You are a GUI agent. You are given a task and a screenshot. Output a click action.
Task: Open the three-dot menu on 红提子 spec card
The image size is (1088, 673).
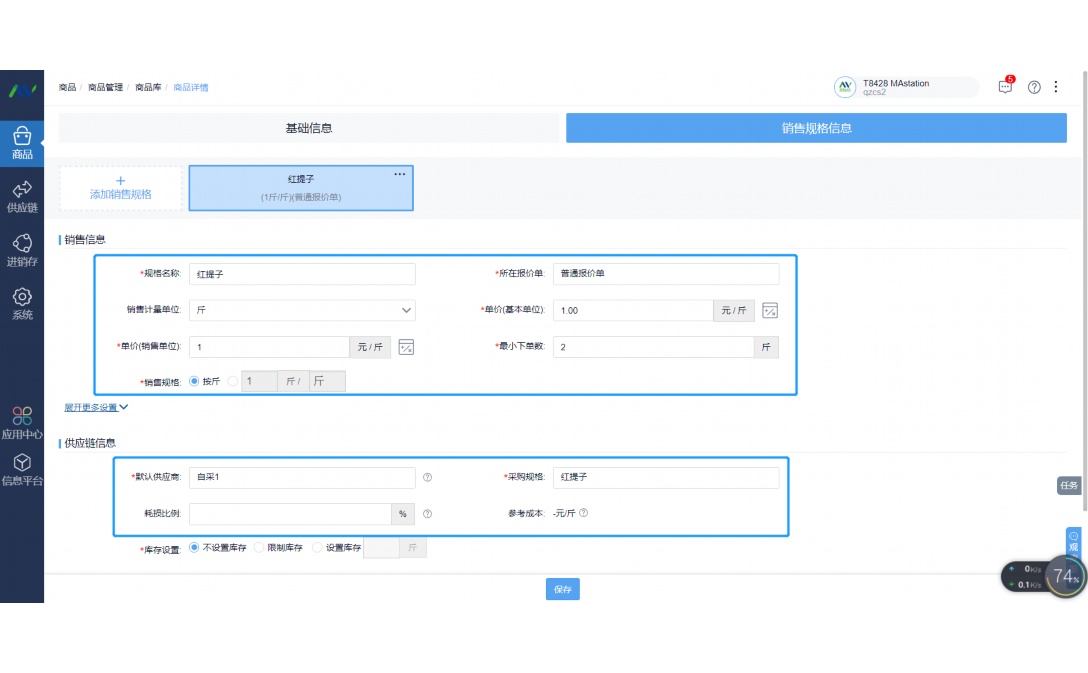click(399, 173)
